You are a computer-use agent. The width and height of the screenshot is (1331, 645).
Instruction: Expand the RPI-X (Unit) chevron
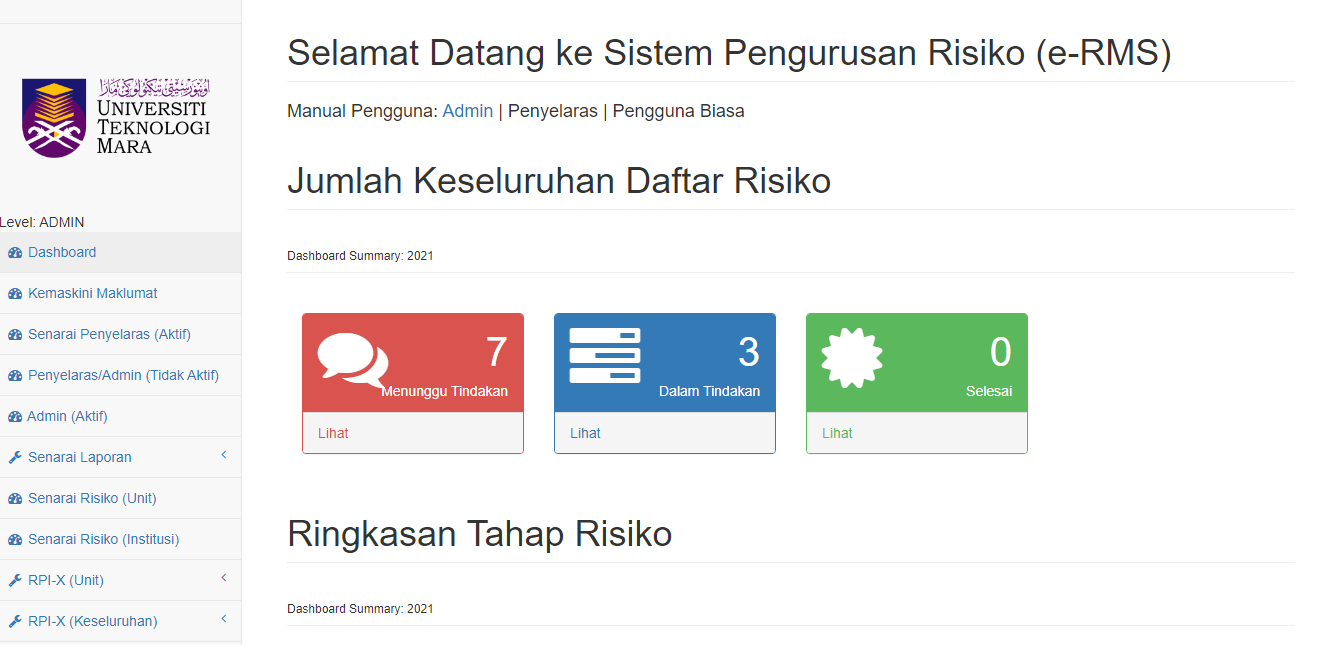(x=224, y=579)
